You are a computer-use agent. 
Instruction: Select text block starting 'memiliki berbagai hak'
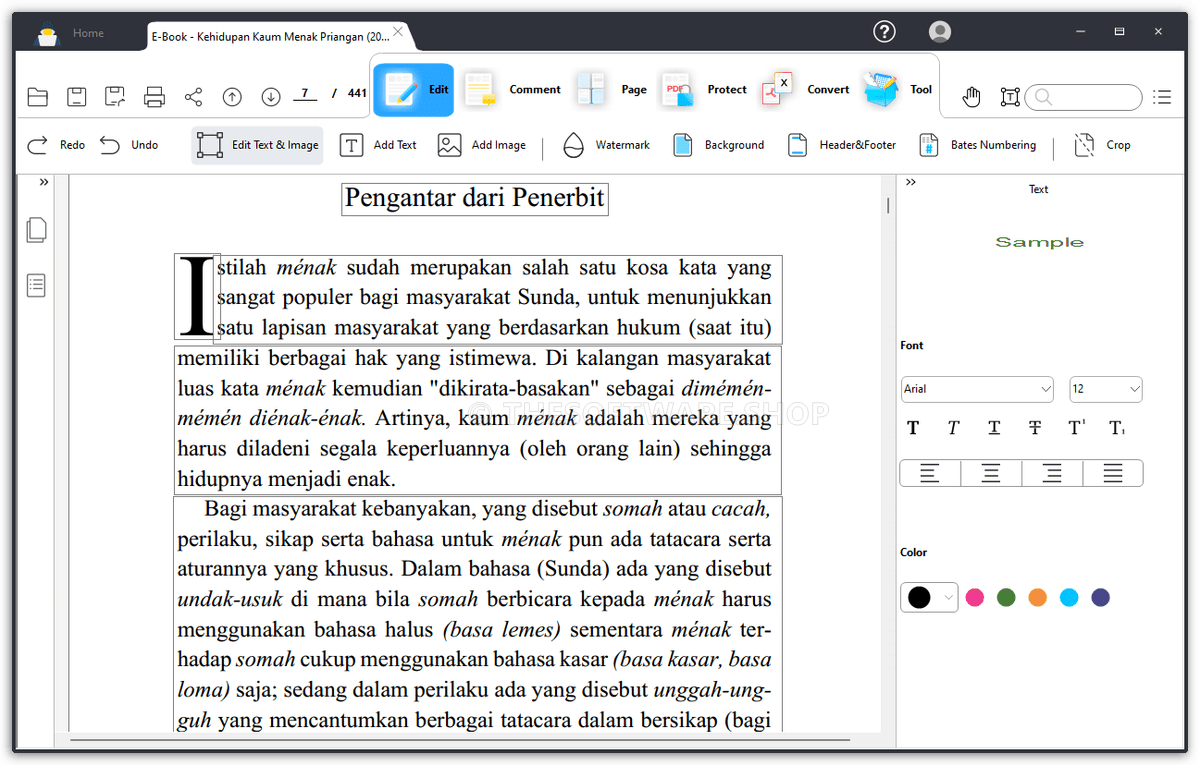pyautogui.click(x=477, y=419)
